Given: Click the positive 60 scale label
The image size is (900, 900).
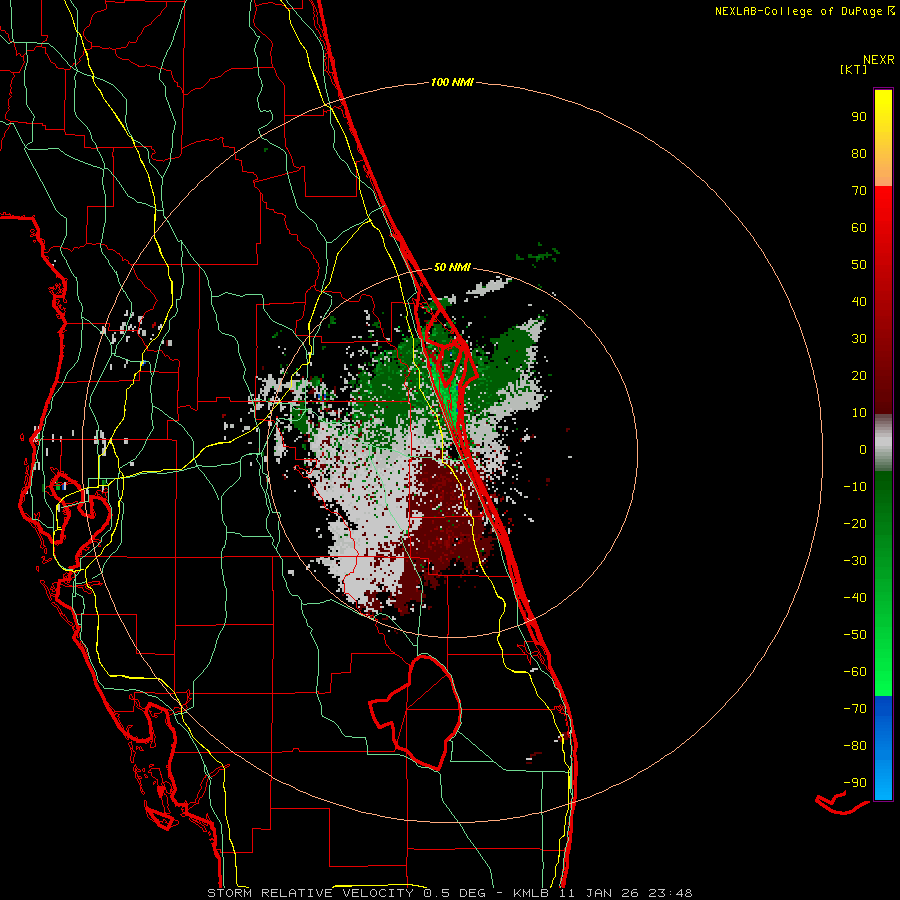Looking at the screenshot, I should [859, 227].
